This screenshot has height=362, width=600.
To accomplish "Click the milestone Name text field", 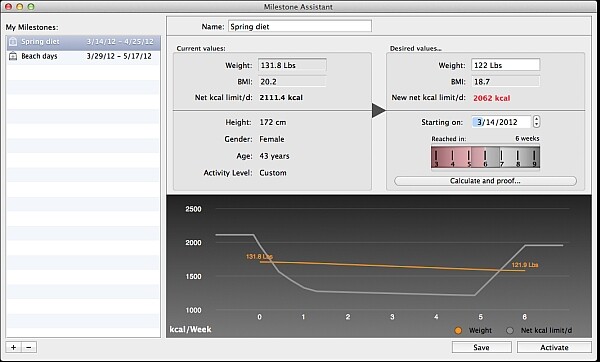I will [300, 26].
